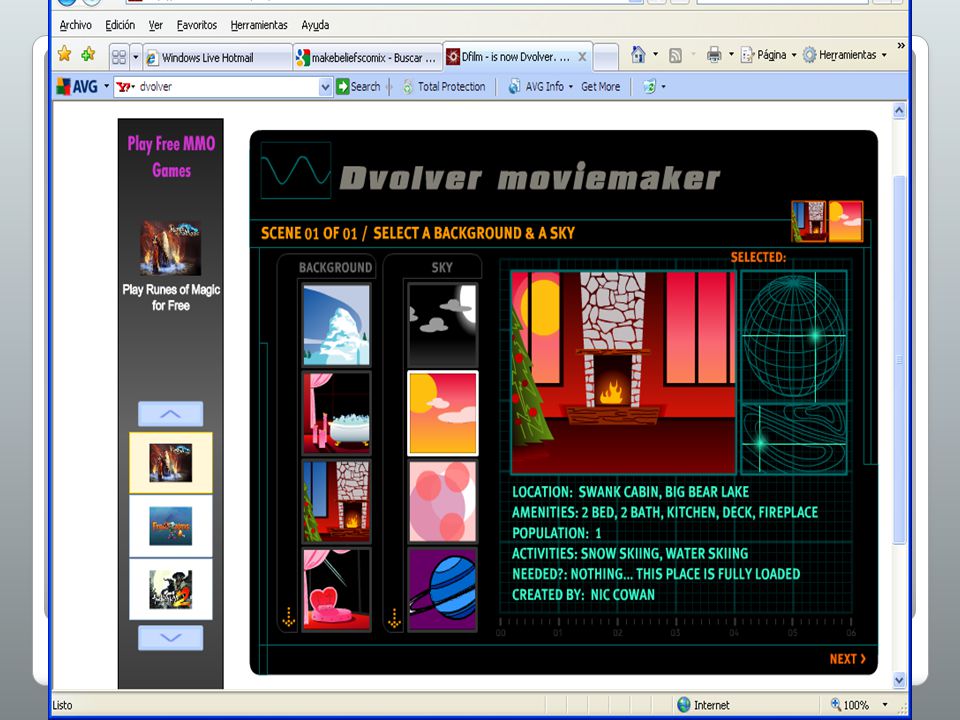Click the Runes of Magic ad image
960x720 pixels.
pos(170,248)
